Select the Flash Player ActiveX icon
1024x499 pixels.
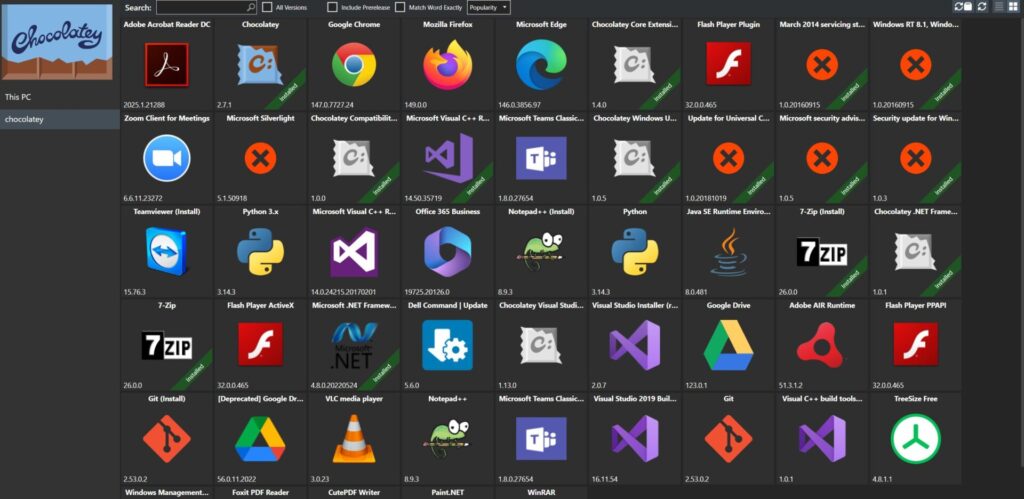point(260,345)
